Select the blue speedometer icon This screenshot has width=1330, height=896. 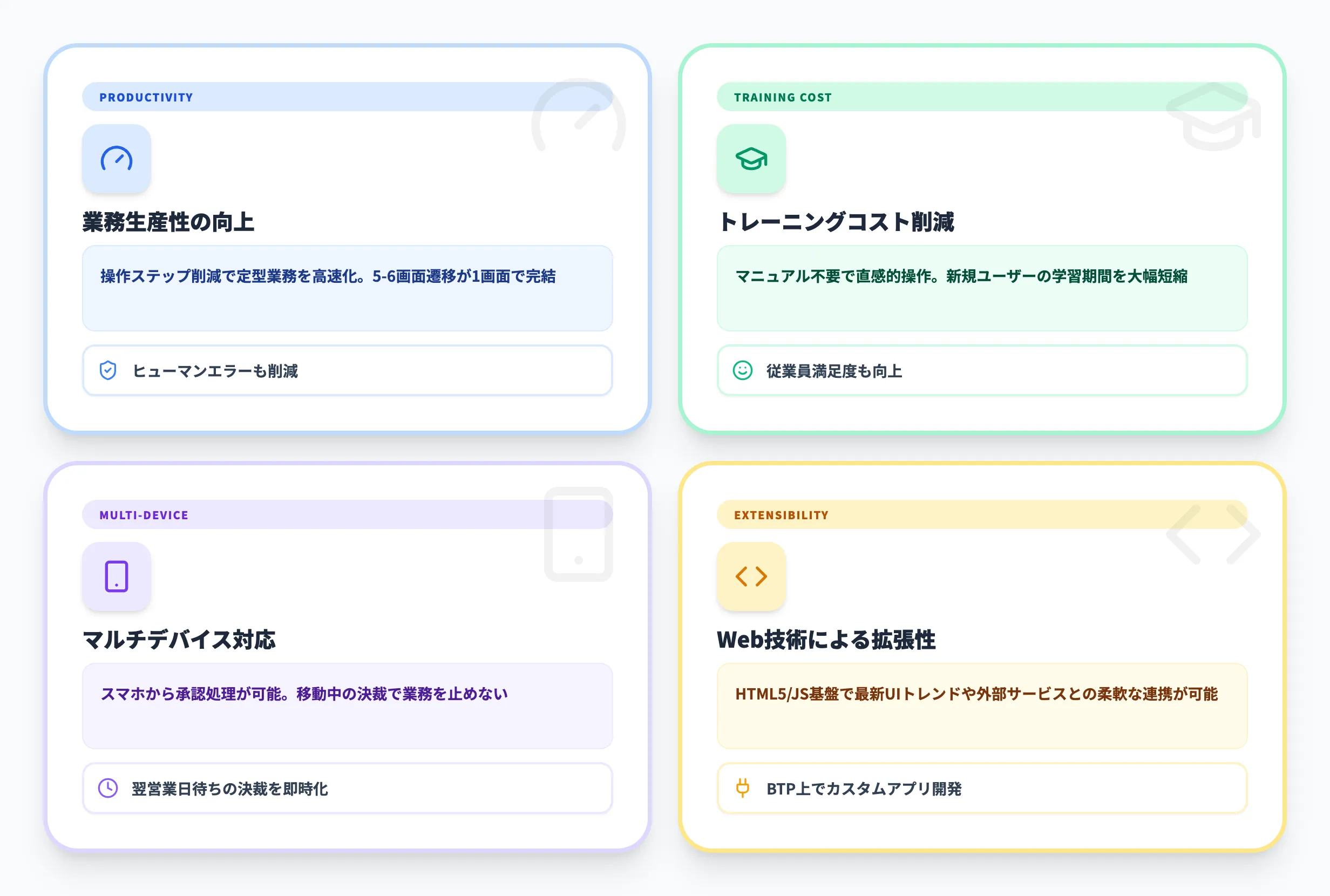click(116, 160)
